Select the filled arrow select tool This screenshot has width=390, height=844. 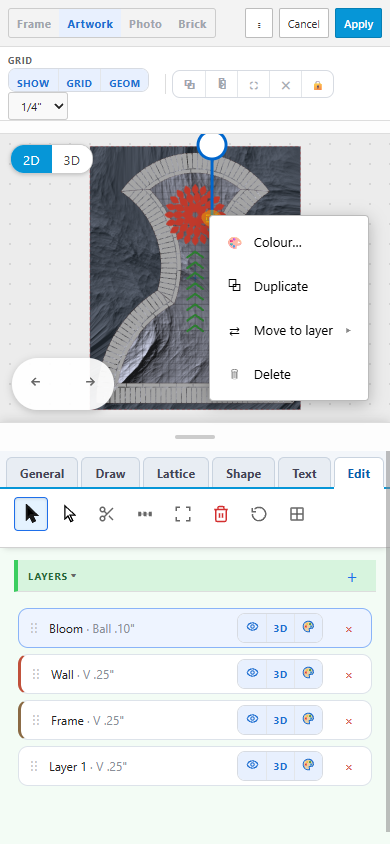click(31, 514)
